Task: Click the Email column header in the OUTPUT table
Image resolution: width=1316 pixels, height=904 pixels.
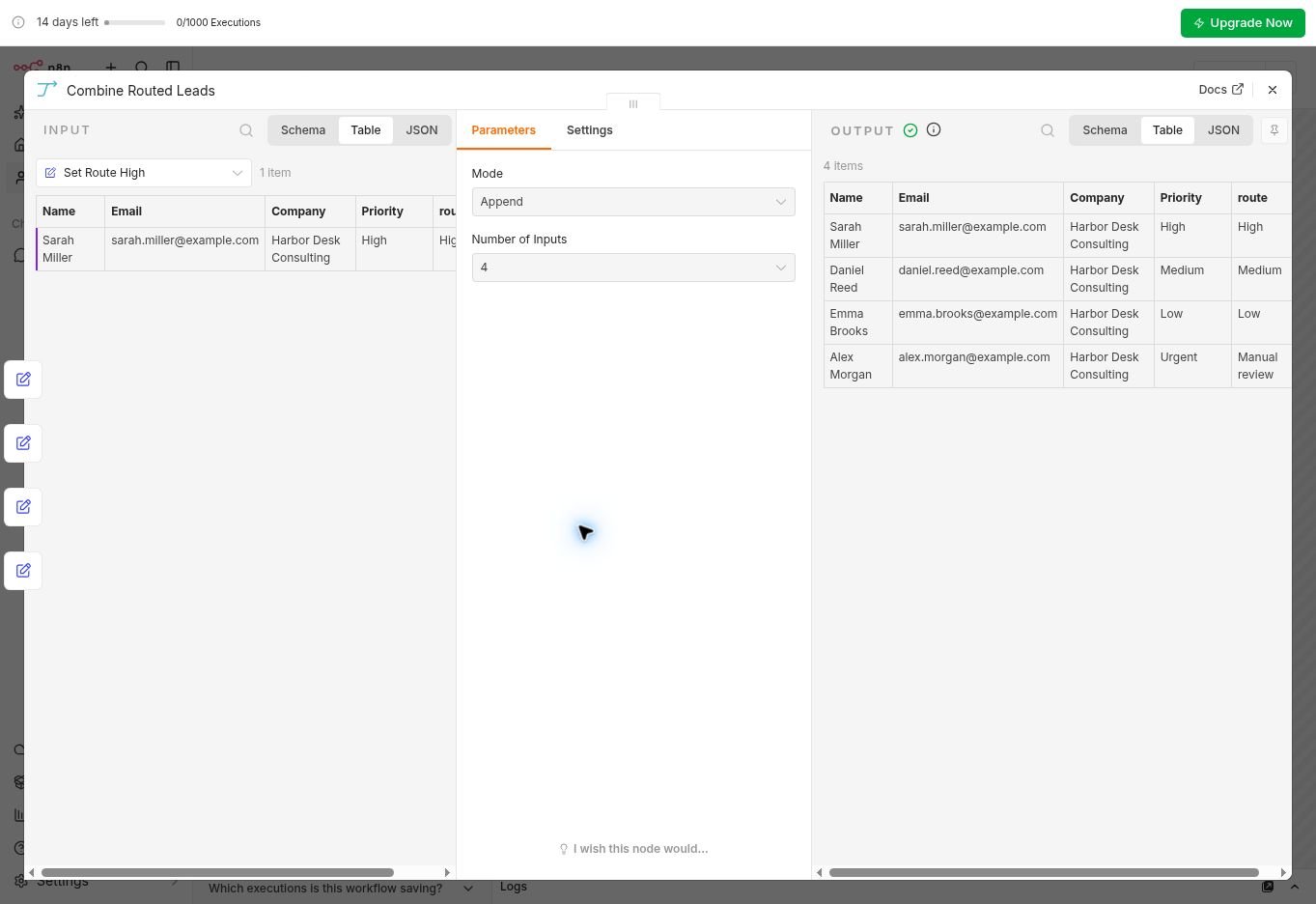Action: [978, 198]
